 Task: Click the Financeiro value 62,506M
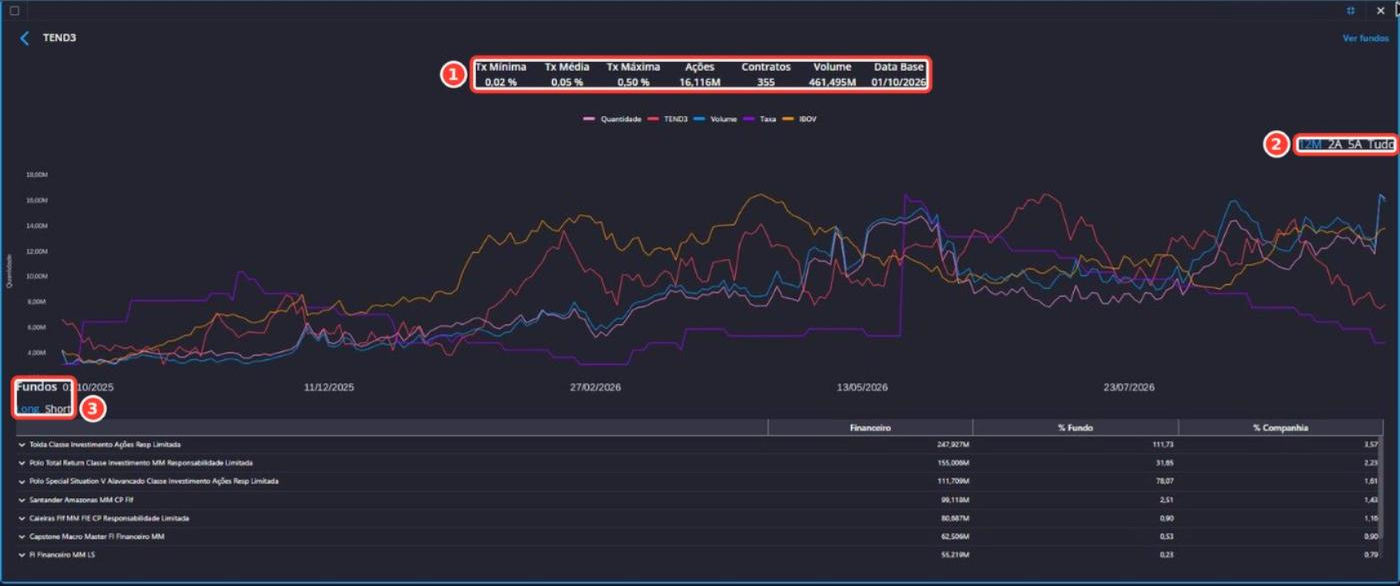(x=953, y=536)
